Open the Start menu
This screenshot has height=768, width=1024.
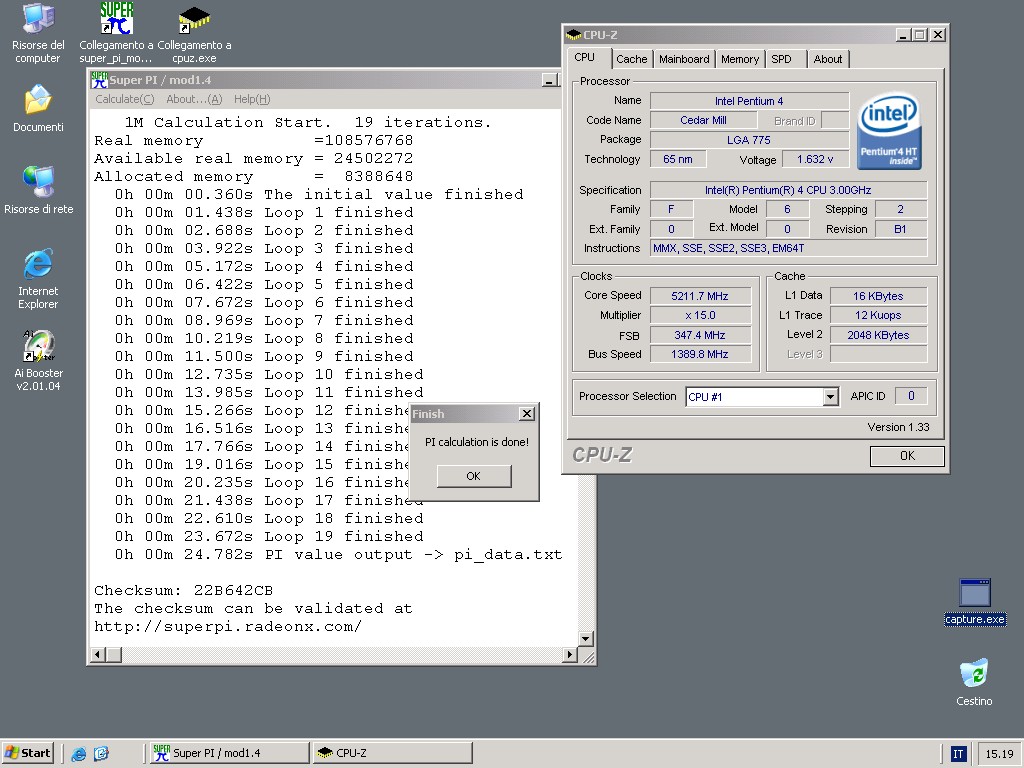27,753
